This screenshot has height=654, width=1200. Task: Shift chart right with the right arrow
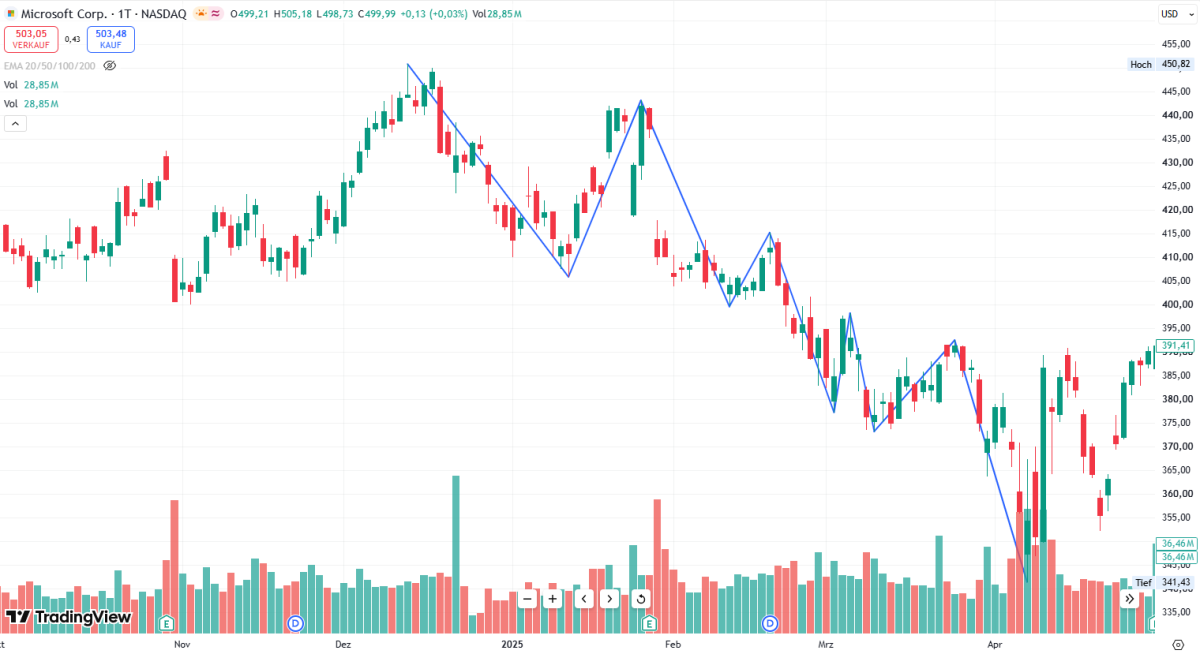608,599
